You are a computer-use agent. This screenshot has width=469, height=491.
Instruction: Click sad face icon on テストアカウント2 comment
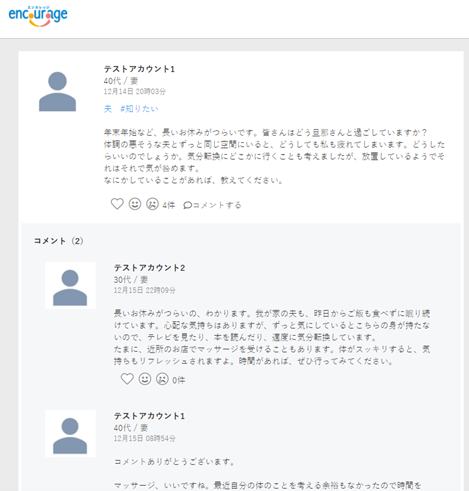point(162,379)
